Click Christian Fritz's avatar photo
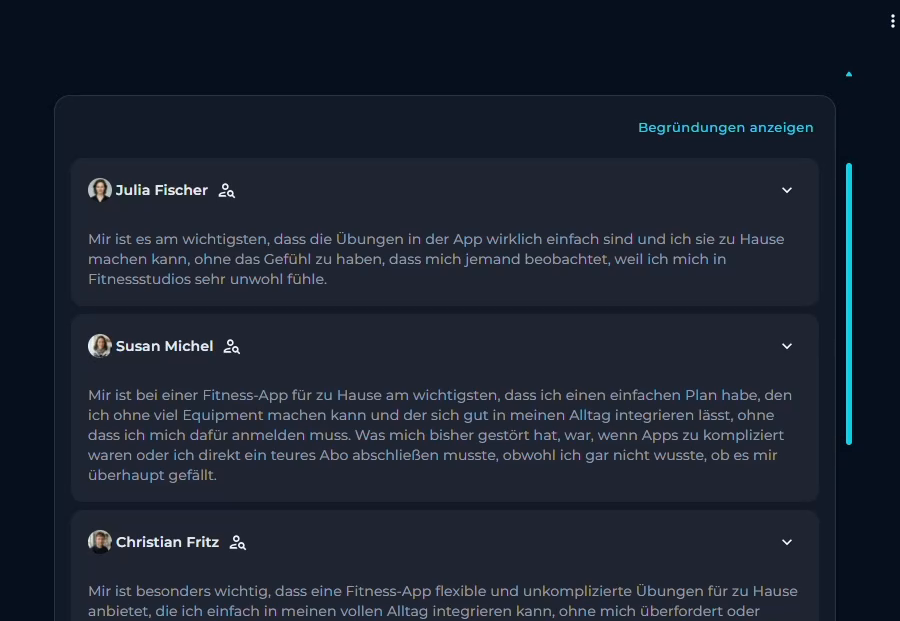The image size is (900, 621). 100,542
